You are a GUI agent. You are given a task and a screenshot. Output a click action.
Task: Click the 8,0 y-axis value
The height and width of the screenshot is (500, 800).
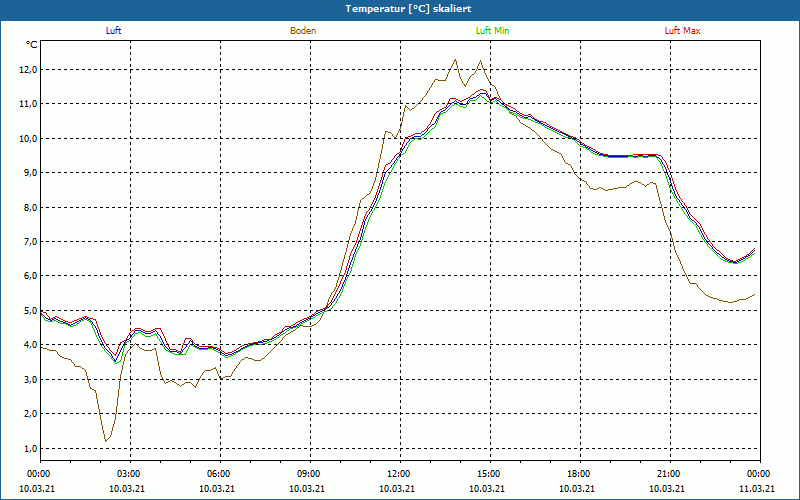coord(30,207)
